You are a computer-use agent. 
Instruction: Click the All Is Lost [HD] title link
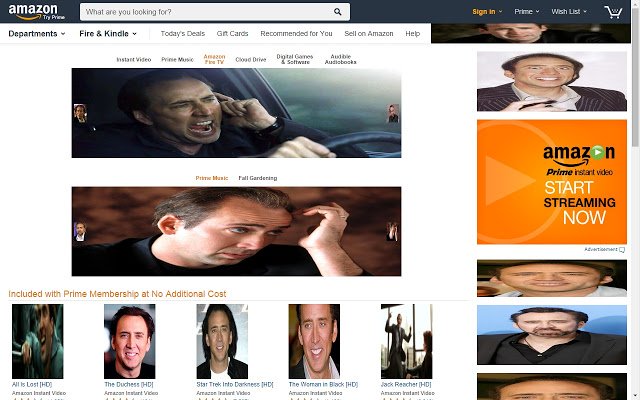(x=32, y=384)
